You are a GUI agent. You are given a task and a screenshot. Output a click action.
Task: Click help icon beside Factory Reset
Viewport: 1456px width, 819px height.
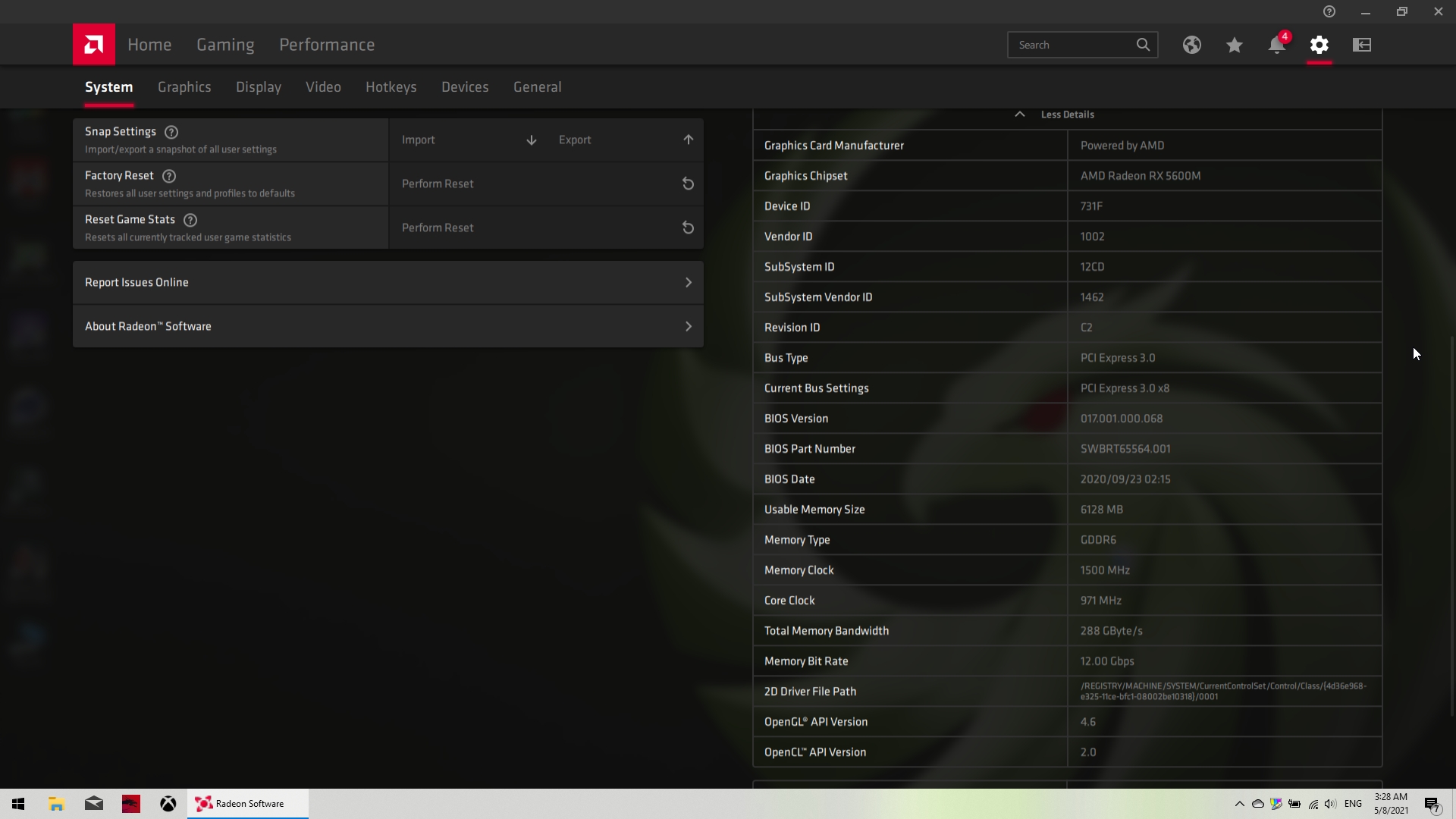[169, 176]
